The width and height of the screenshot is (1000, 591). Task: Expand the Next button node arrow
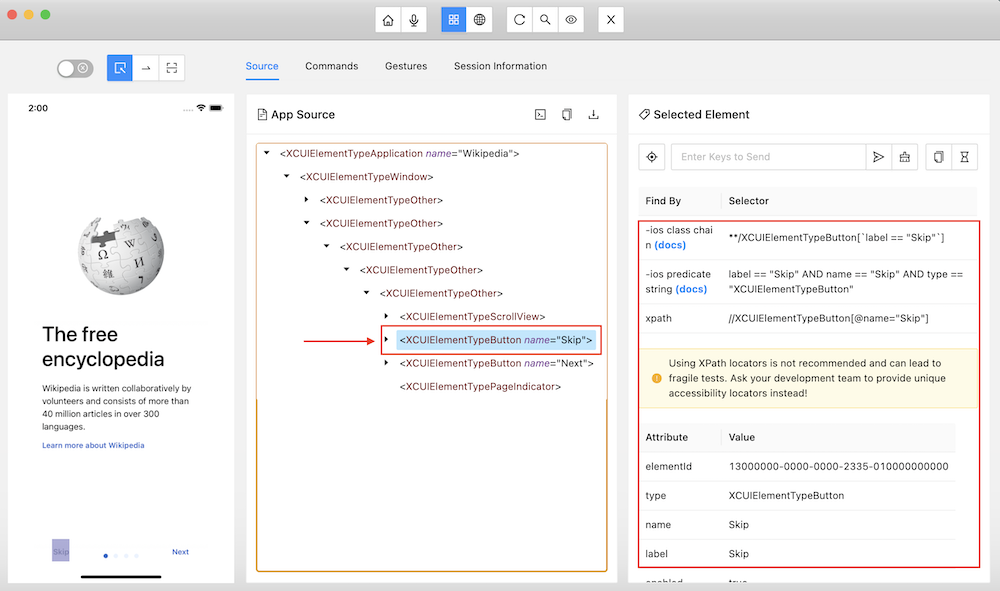(x=386, y=363)
